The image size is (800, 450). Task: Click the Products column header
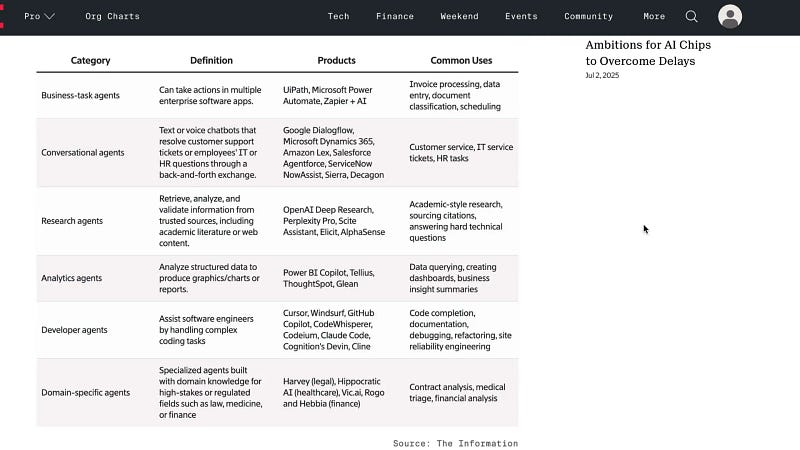(x=336, y=60)
